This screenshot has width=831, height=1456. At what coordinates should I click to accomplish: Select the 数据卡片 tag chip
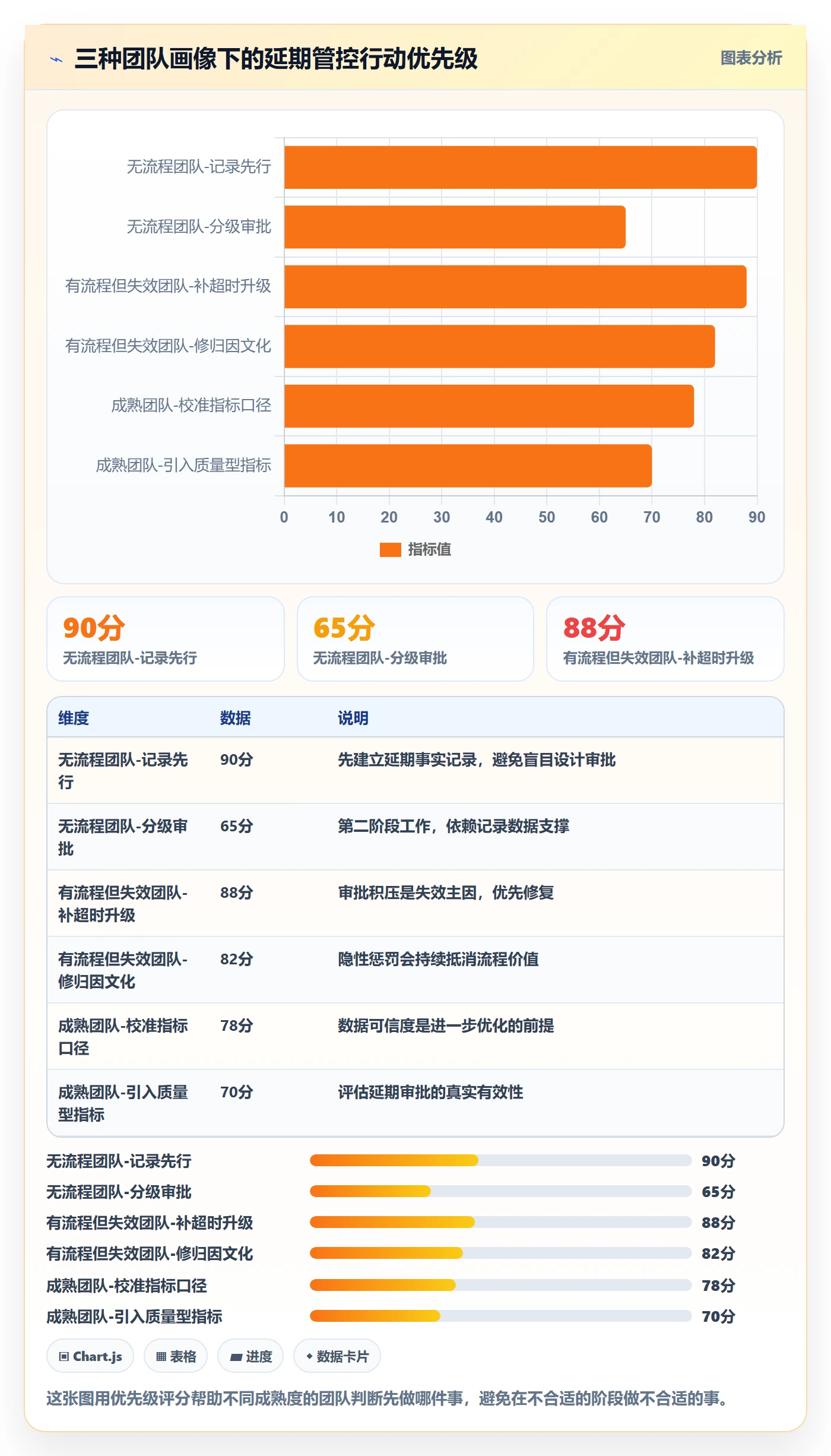point(337,1356)
